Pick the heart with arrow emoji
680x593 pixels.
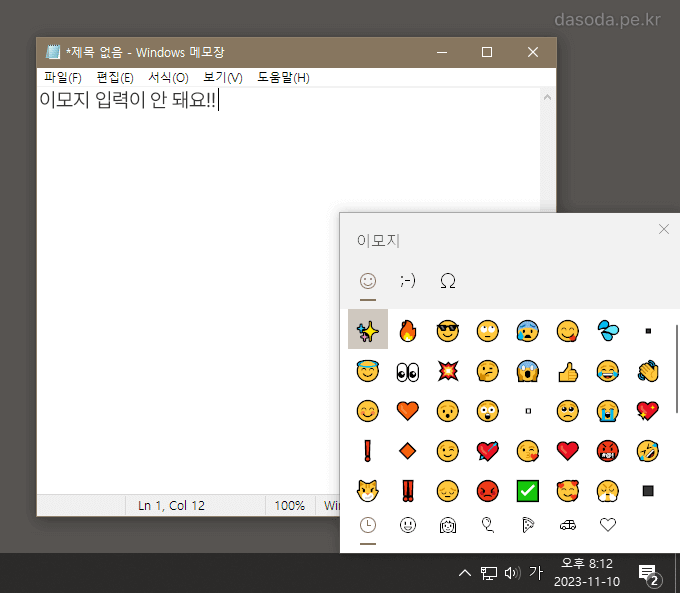point(487,451)
